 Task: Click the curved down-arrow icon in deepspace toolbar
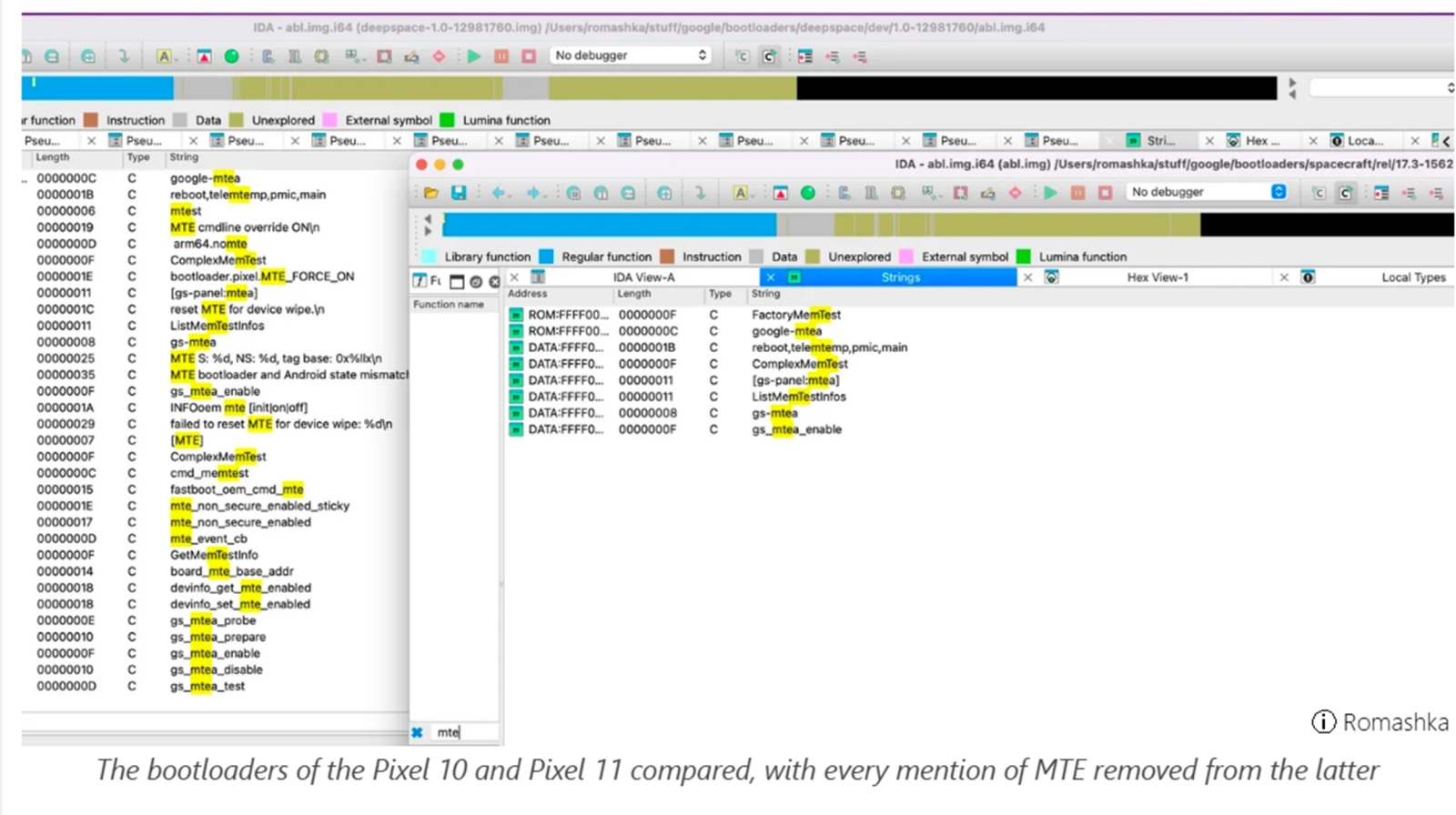coord(123,56)
